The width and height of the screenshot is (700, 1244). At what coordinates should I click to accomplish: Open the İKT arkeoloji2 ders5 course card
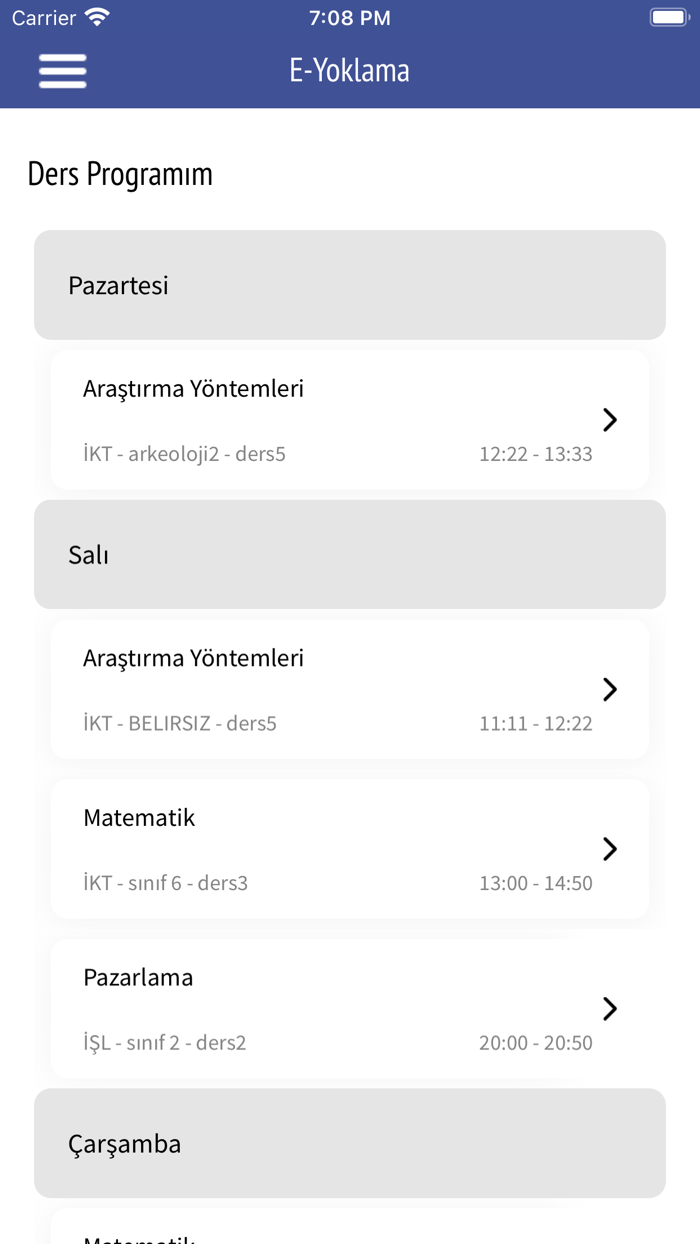tap(349, 420)
